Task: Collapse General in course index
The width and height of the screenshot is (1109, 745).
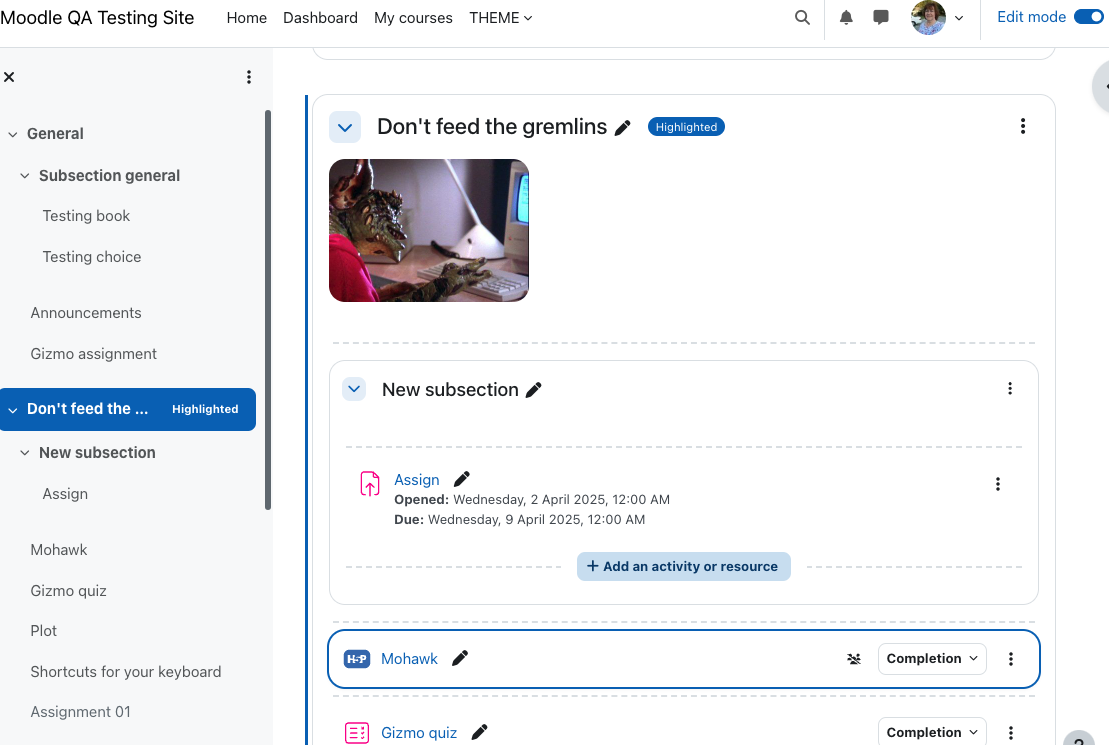Action: 13,134
